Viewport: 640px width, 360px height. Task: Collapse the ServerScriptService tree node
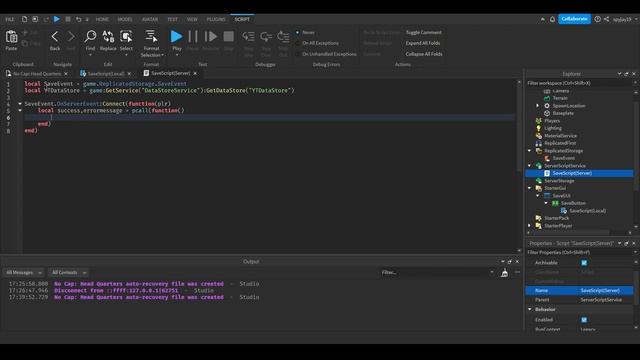click(x=530, y=166)
